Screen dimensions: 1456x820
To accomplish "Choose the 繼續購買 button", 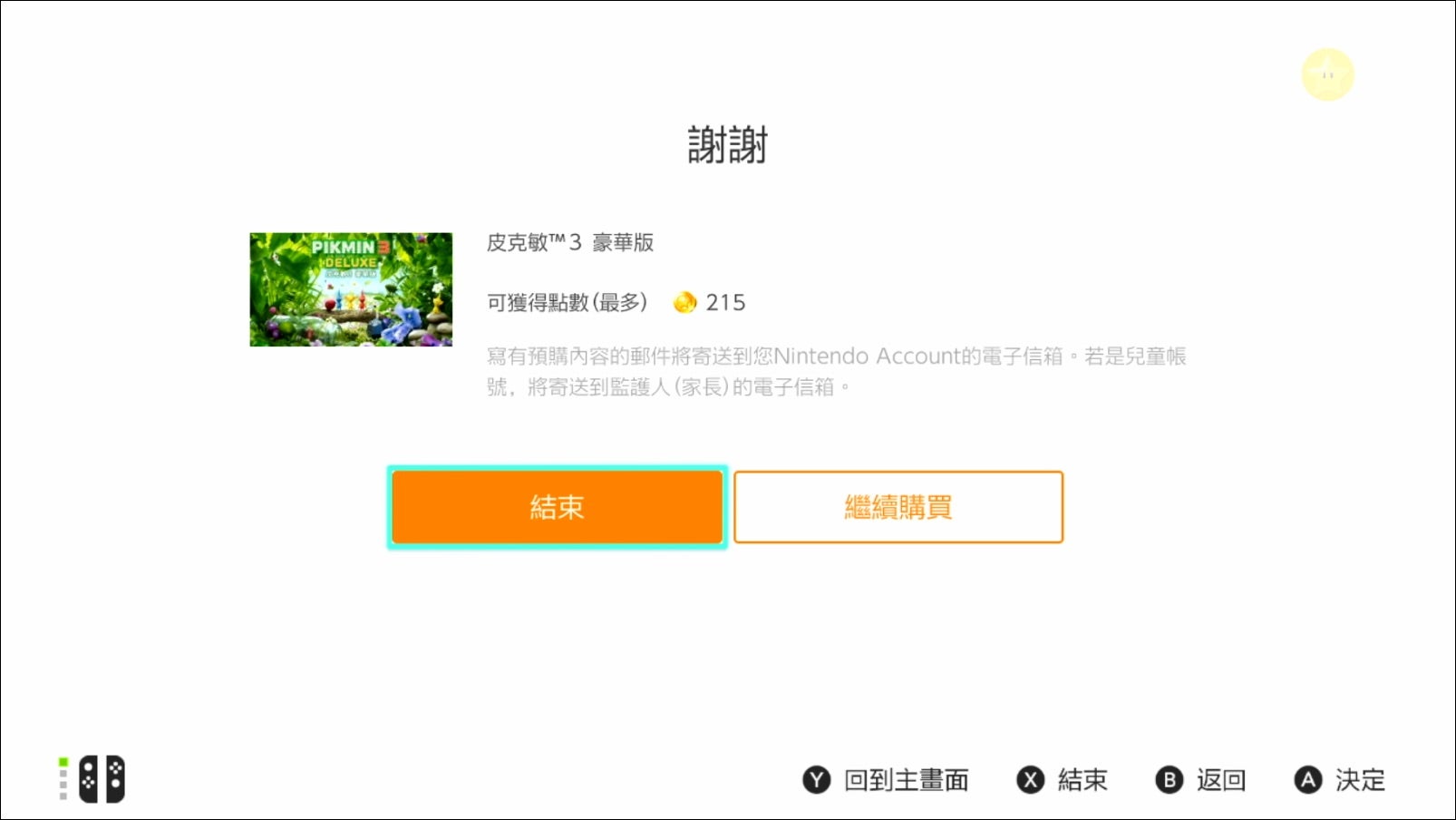I will click(898, 507).
